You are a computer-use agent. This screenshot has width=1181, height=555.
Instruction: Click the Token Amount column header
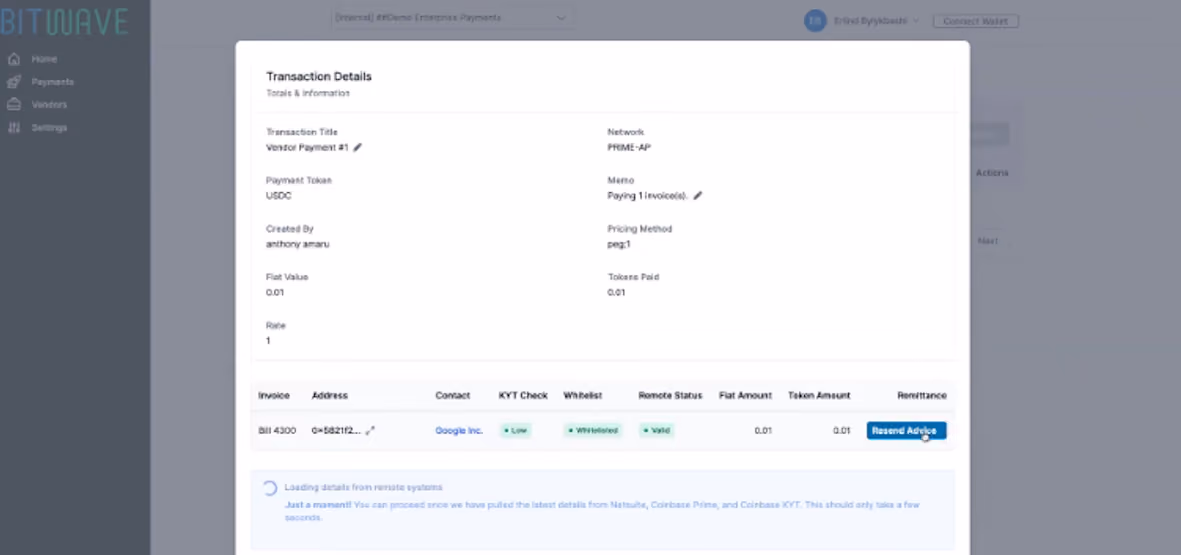[819, 395]
